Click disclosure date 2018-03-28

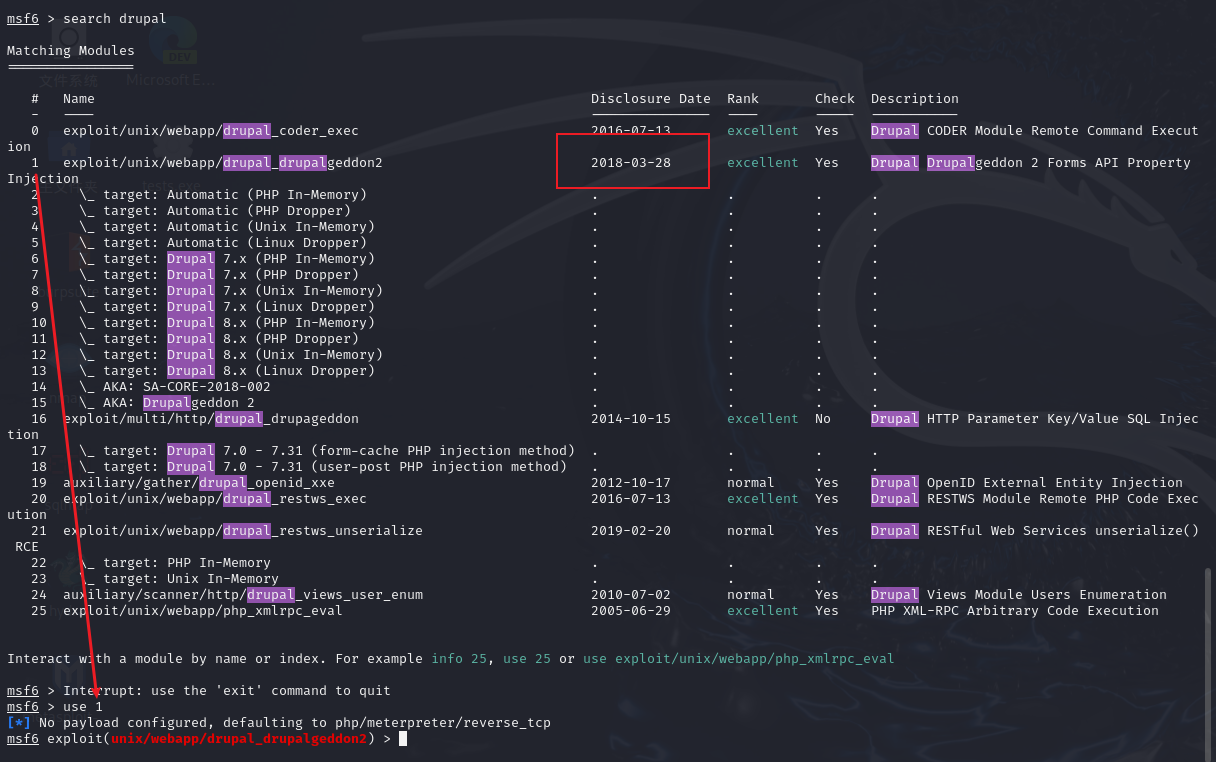[x=631, y=163]
